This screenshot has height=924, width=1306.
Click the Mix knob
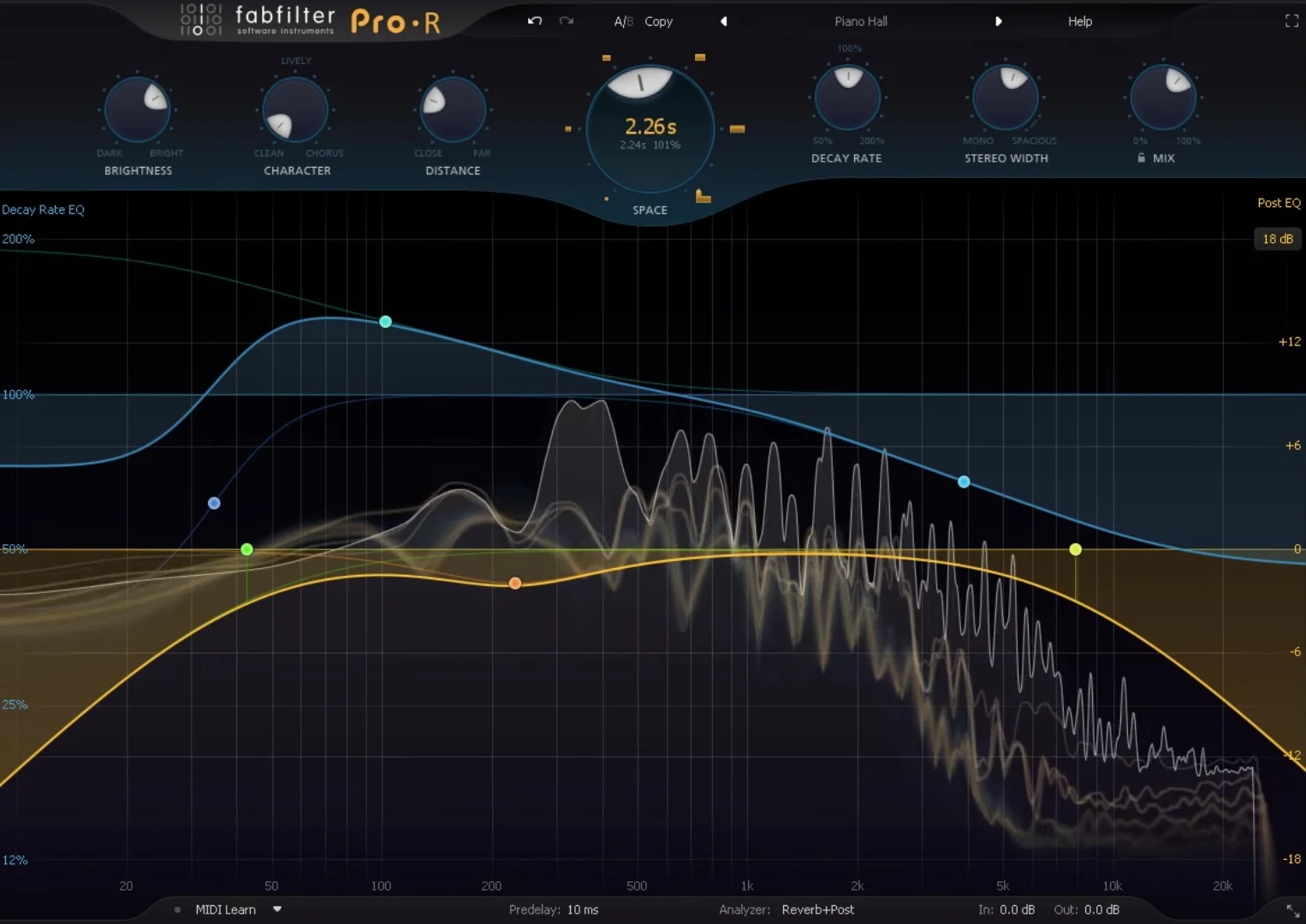(1163, 97)
